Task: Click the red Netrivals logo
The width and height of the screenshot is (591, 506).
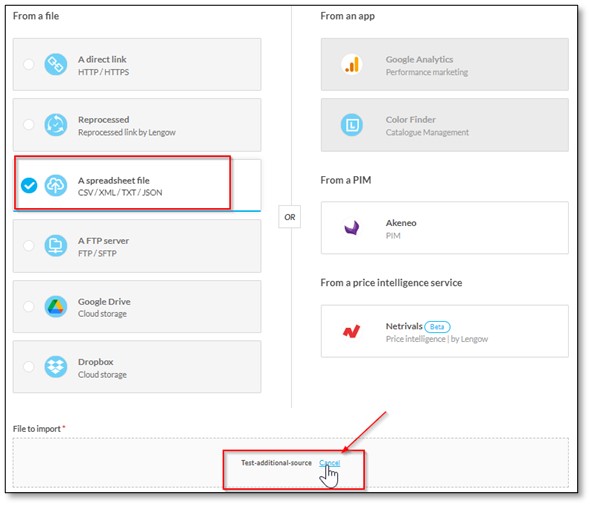Action: point(351,331)
